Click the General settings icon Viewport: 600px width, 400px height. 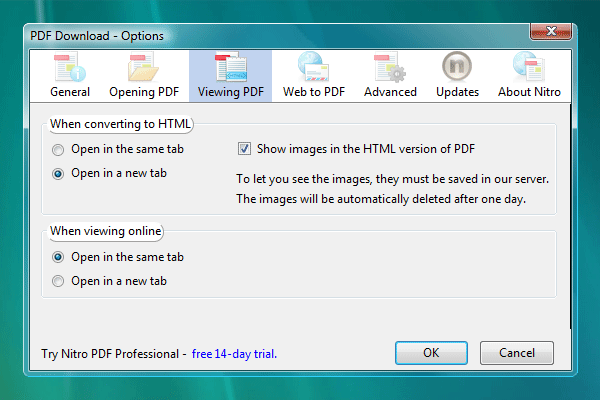(70, 67)
